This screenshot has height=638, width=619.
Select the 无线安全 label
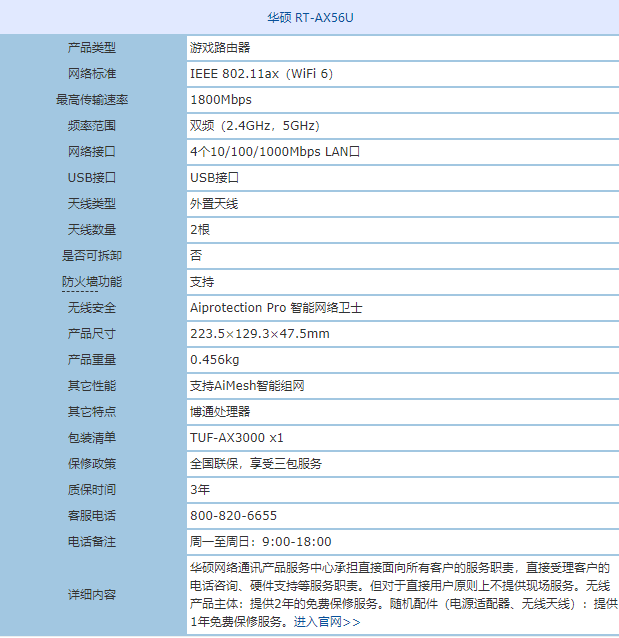pyautogui.click(x=92, y=308)
